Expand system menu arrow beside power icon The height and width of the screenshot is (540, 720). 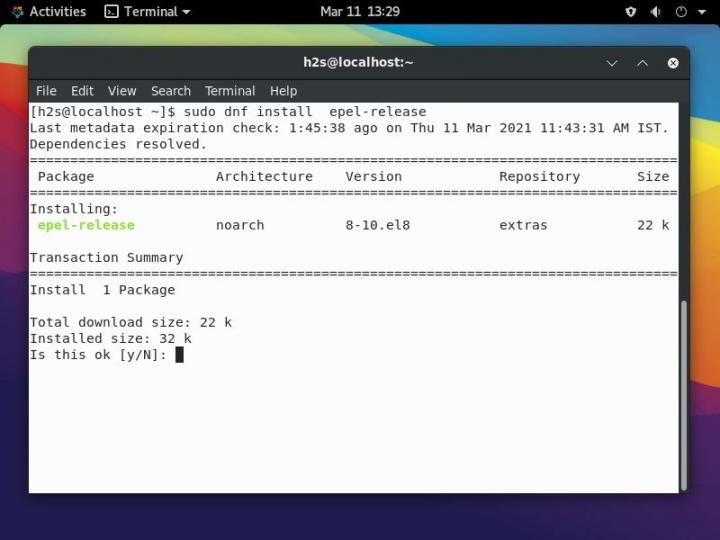pos(701,12)
